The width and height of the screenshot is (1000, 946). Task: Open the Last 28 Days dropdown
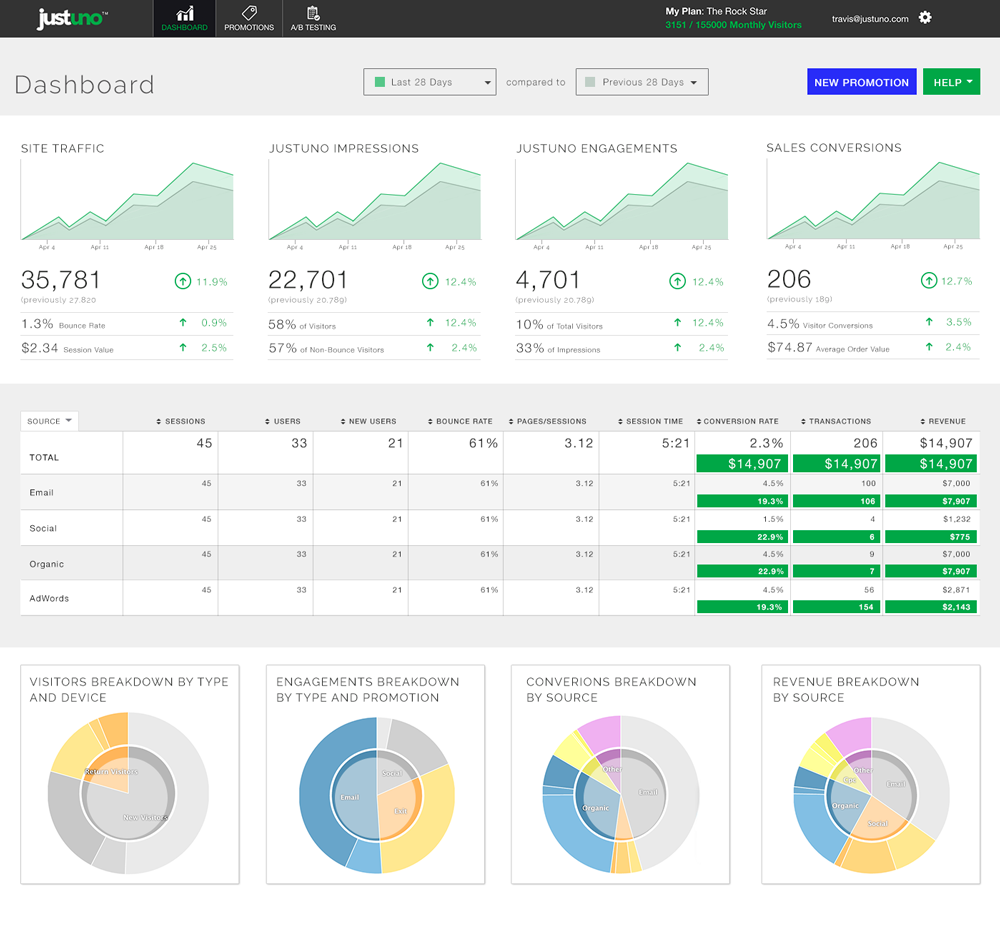(429, 82)
